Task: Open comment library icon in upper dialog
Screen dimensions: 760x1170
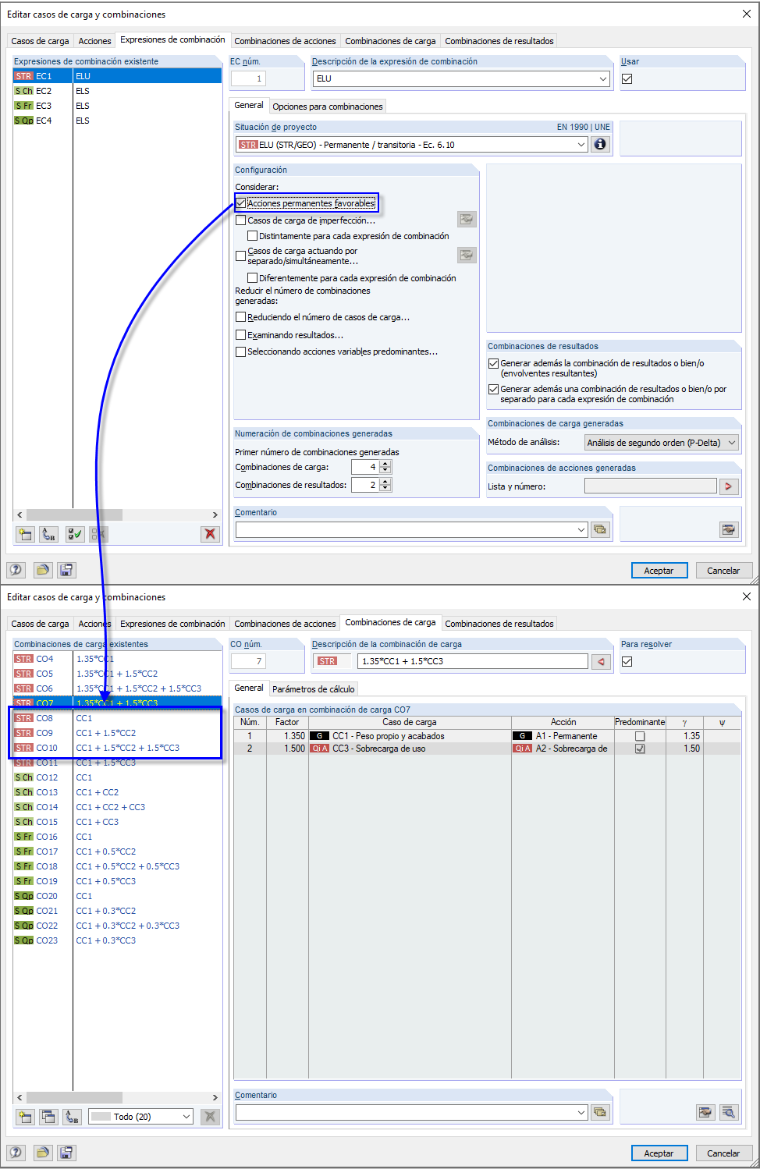Action: [x=600, y=530]
